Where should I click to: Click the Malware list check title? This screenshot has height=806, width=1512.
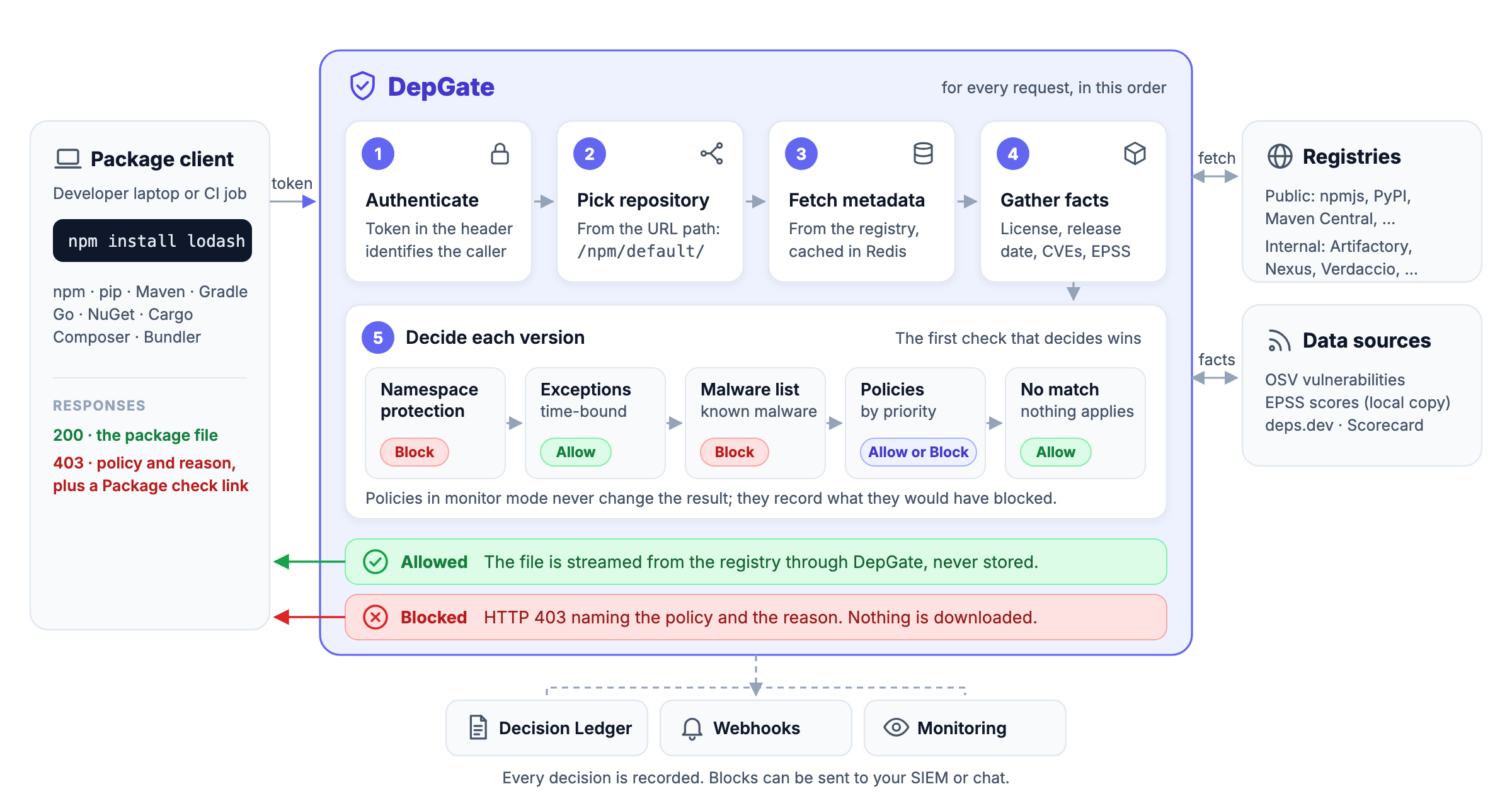pyautogui.click(x=750, y=390)
